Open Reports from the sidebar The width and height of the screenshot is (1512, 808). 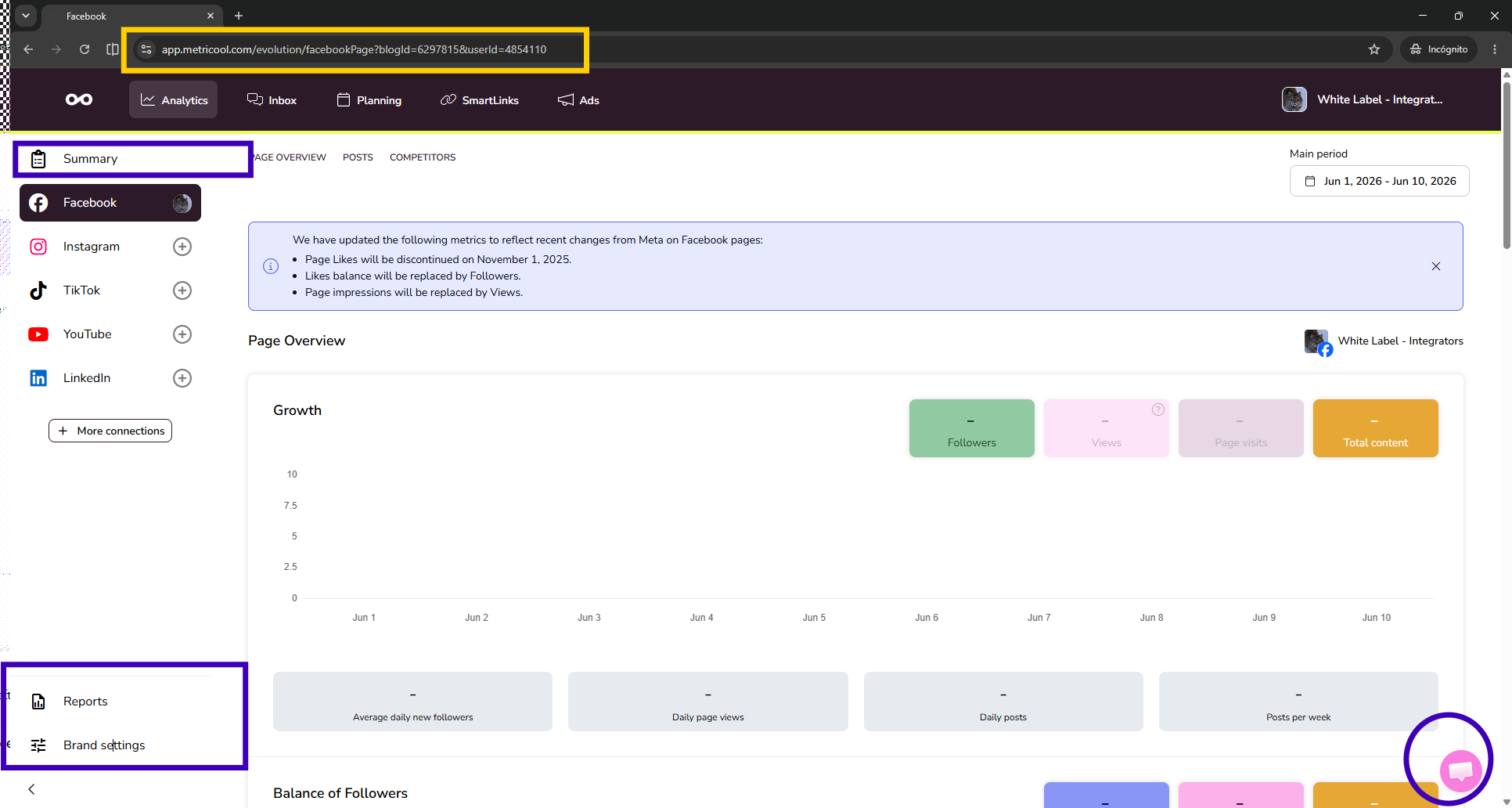110,702
